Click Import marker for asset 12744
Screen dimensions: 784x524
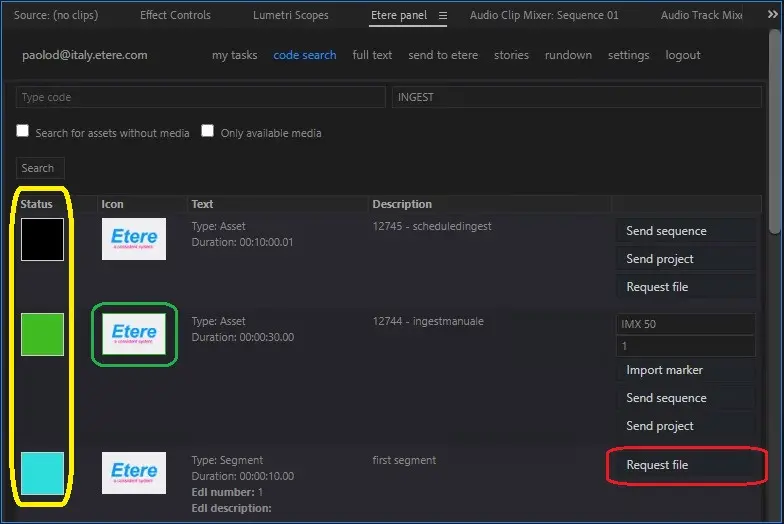pos(664,370)
